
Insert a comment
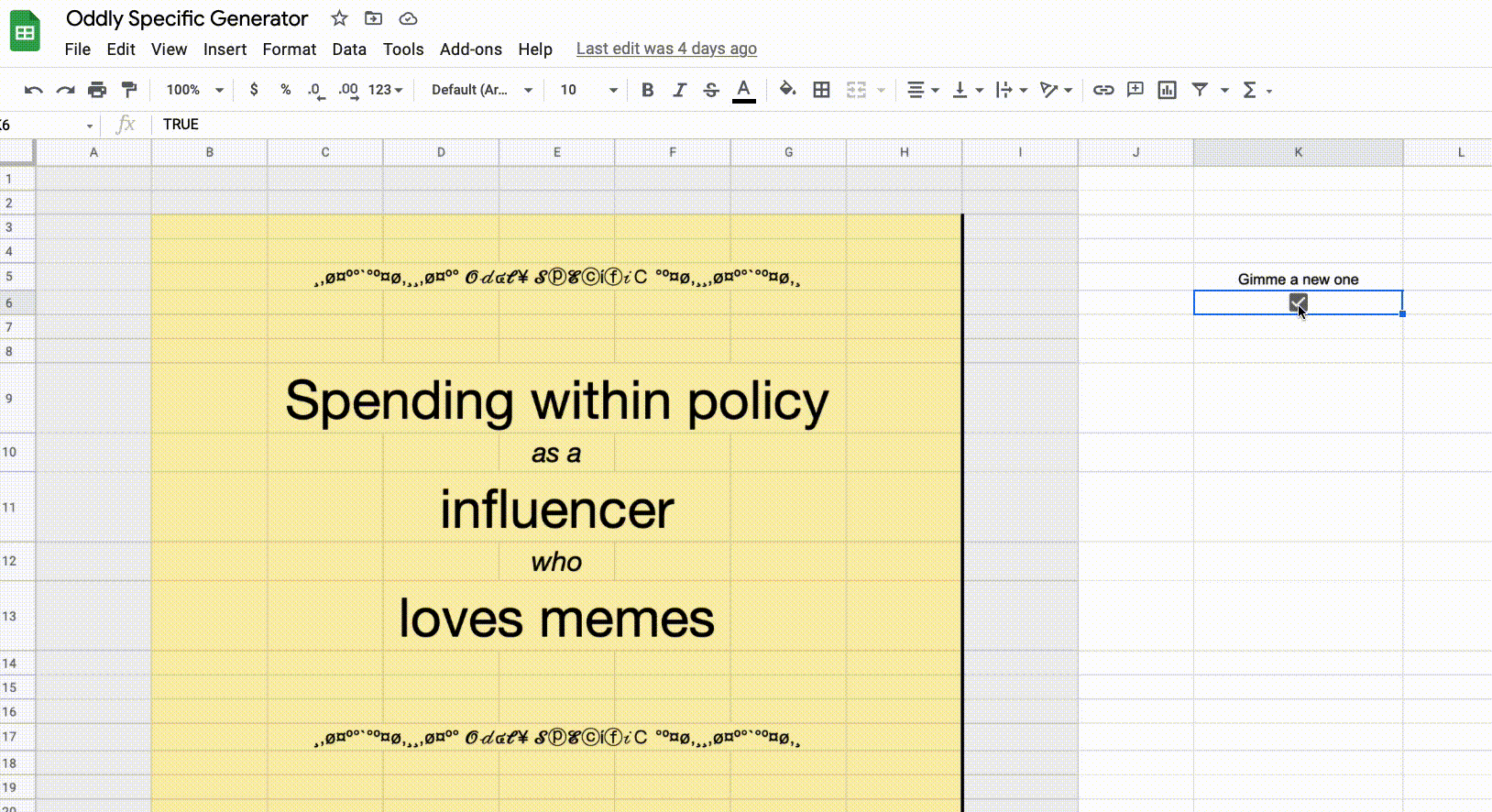pos(1135,90)
